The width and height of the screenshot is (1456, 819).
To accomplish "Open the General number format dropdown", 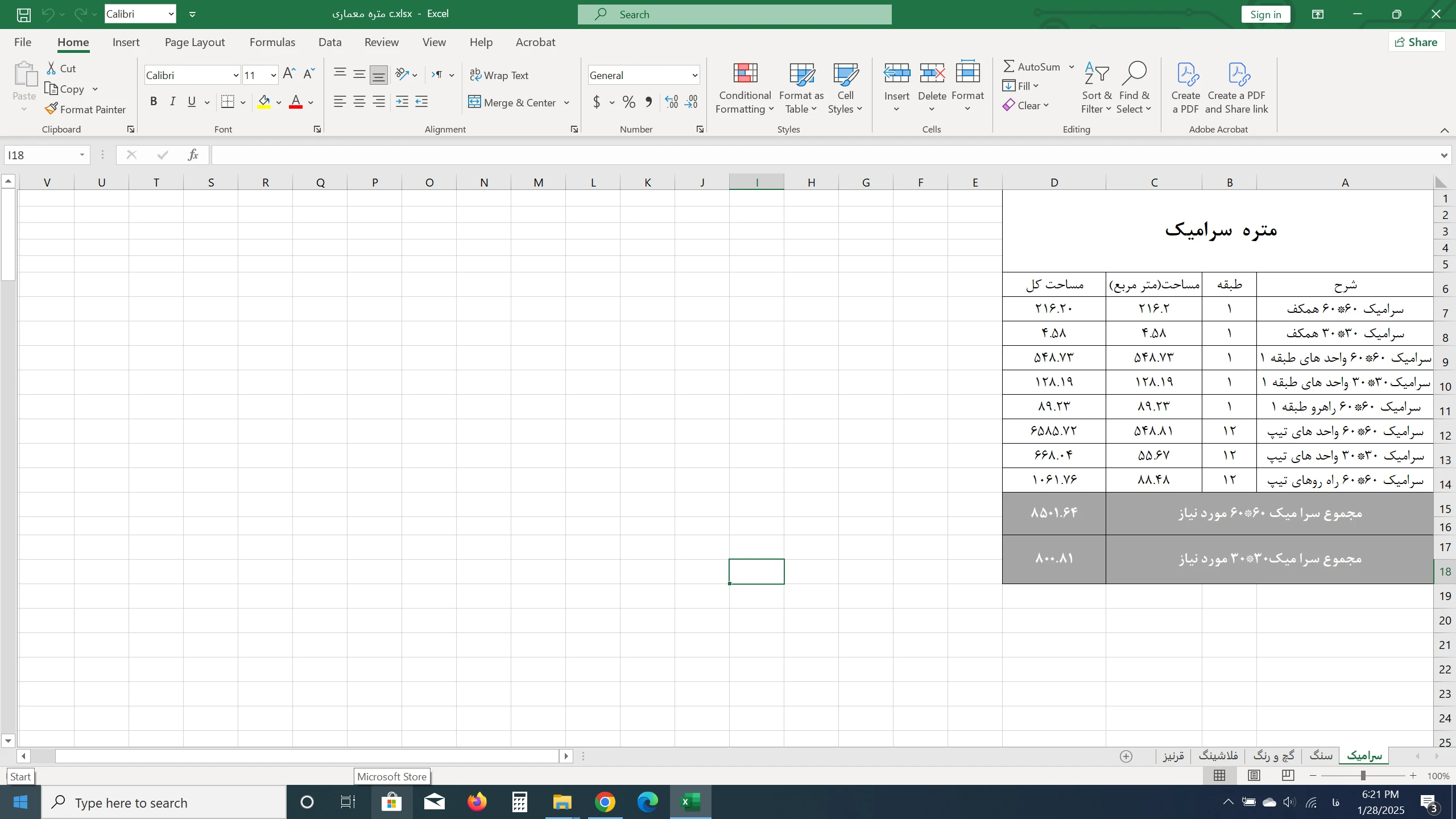I will point(694,75).
